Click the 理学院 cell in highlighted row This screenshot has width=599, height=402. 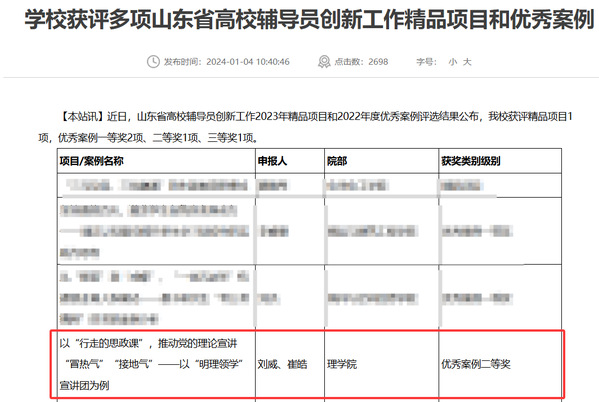click(x=342, y=364)
